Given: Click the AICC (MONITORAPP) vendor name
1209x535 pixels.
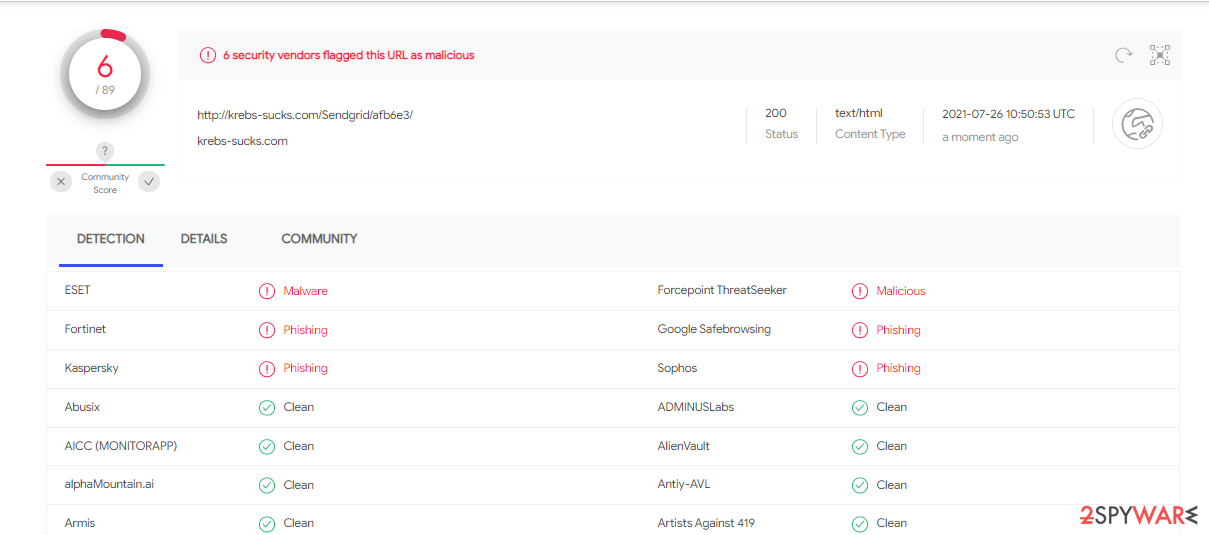Looking at the screenshot, I should [121, 446].
